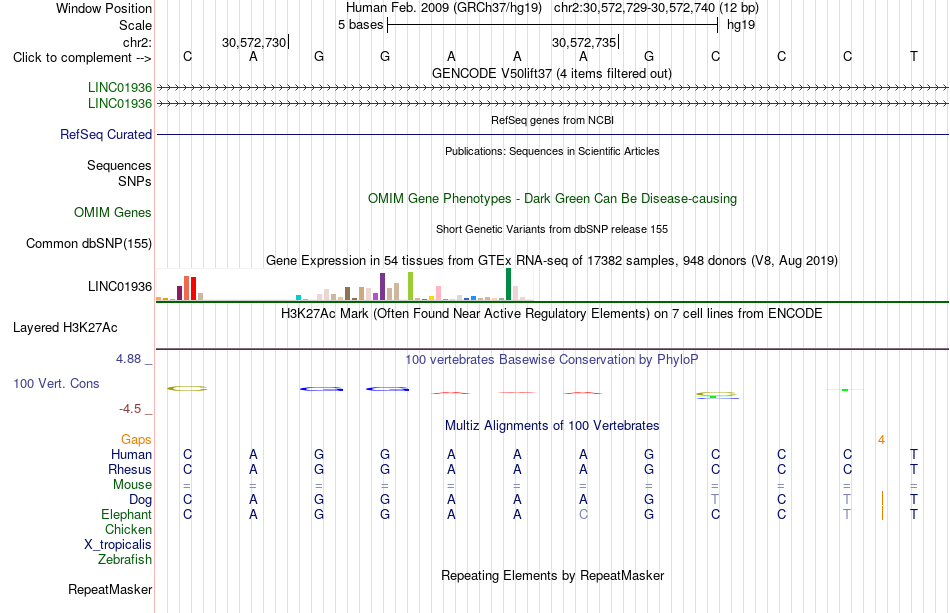Viewport: 950px width, 613px height.
Task: Open 'Publications: Sequences in Scientific Articles' title
Action: pos(552,151)
